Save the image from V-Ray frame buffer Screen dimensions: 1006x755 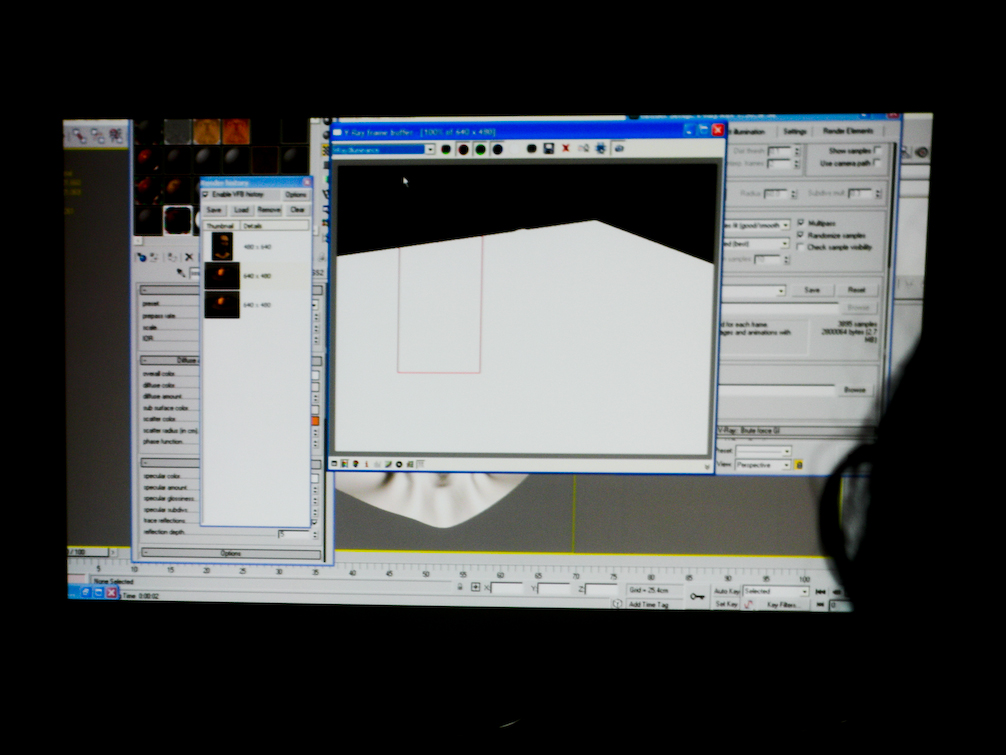pos(549,149)
